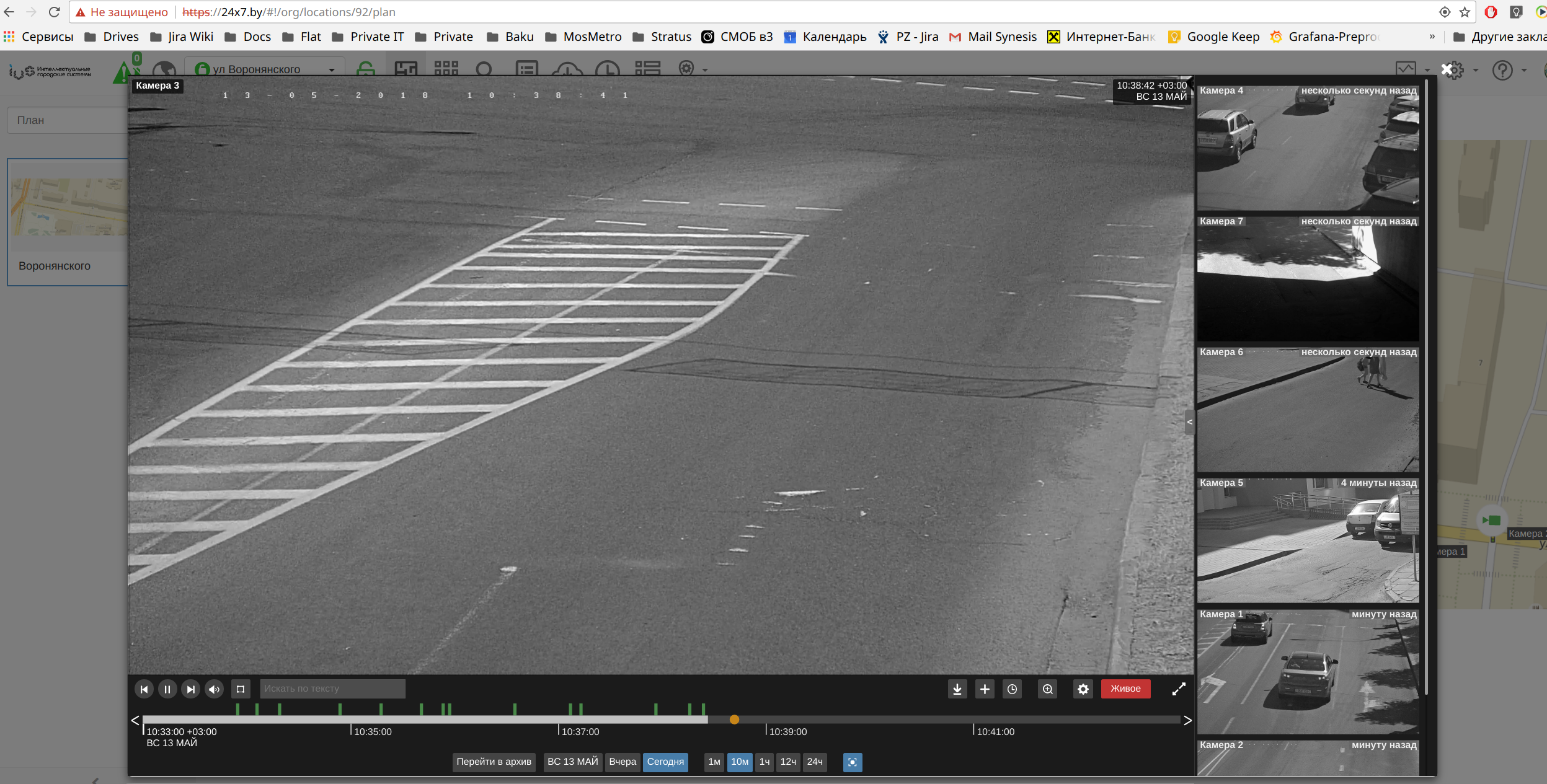Open the clock time picker in player
Screen dimensions: 1547x784
[x=1012, y=689]
